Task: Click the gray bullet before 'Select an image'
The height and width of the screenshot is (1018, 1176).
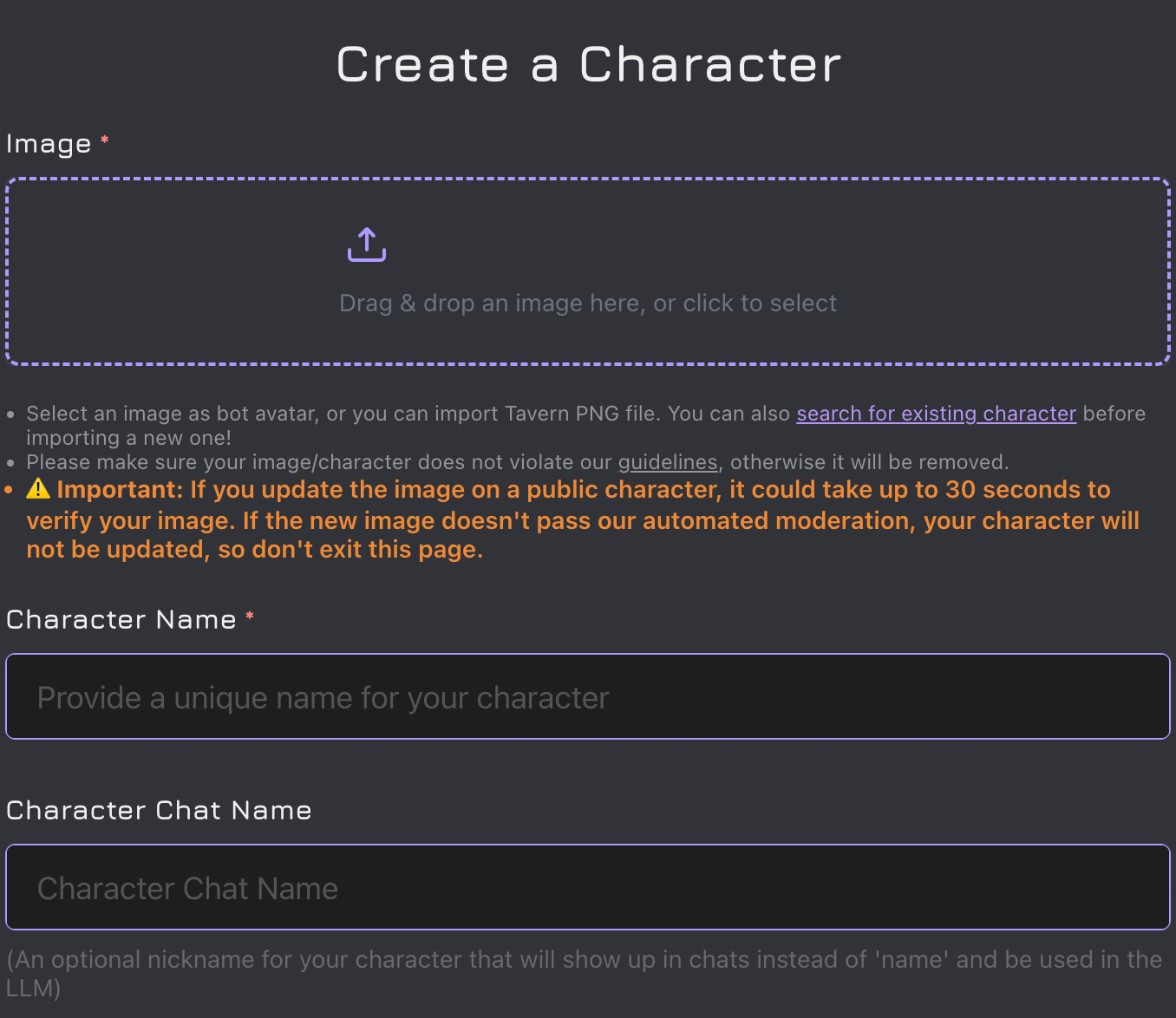Action: point(10,415)
